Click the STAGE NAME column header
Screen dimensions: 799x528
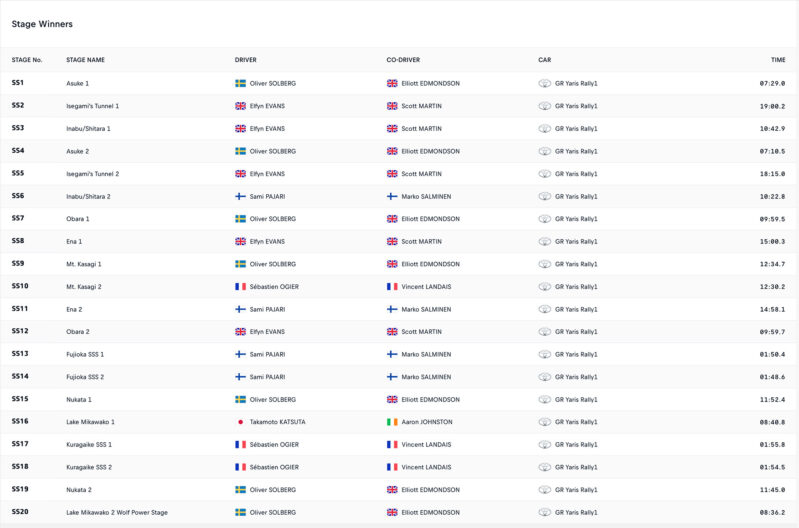click(x=86, y=60)
